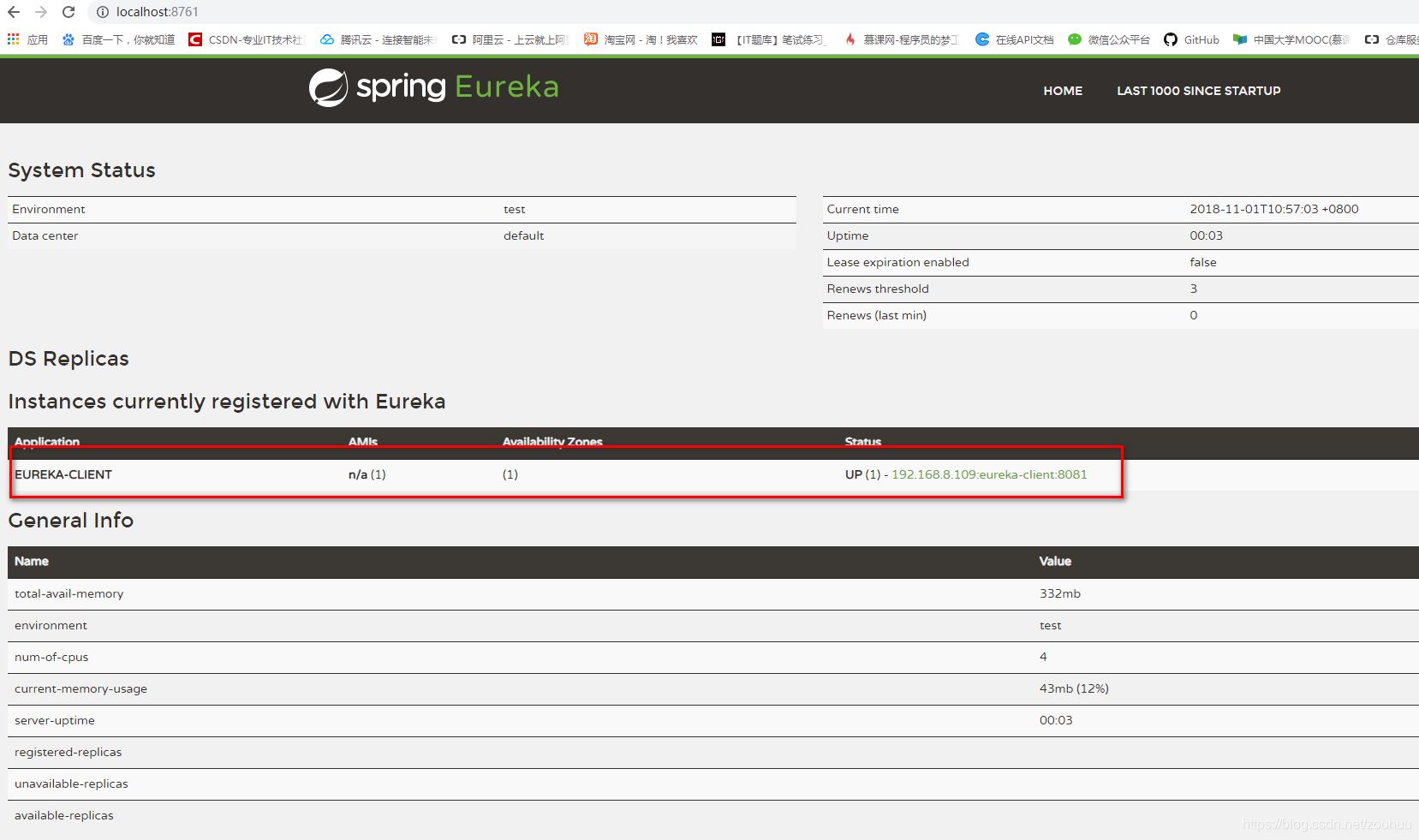Click the DS Replicas heading
This screenshot has height=840, width=1419.
(x=69, y=358)
